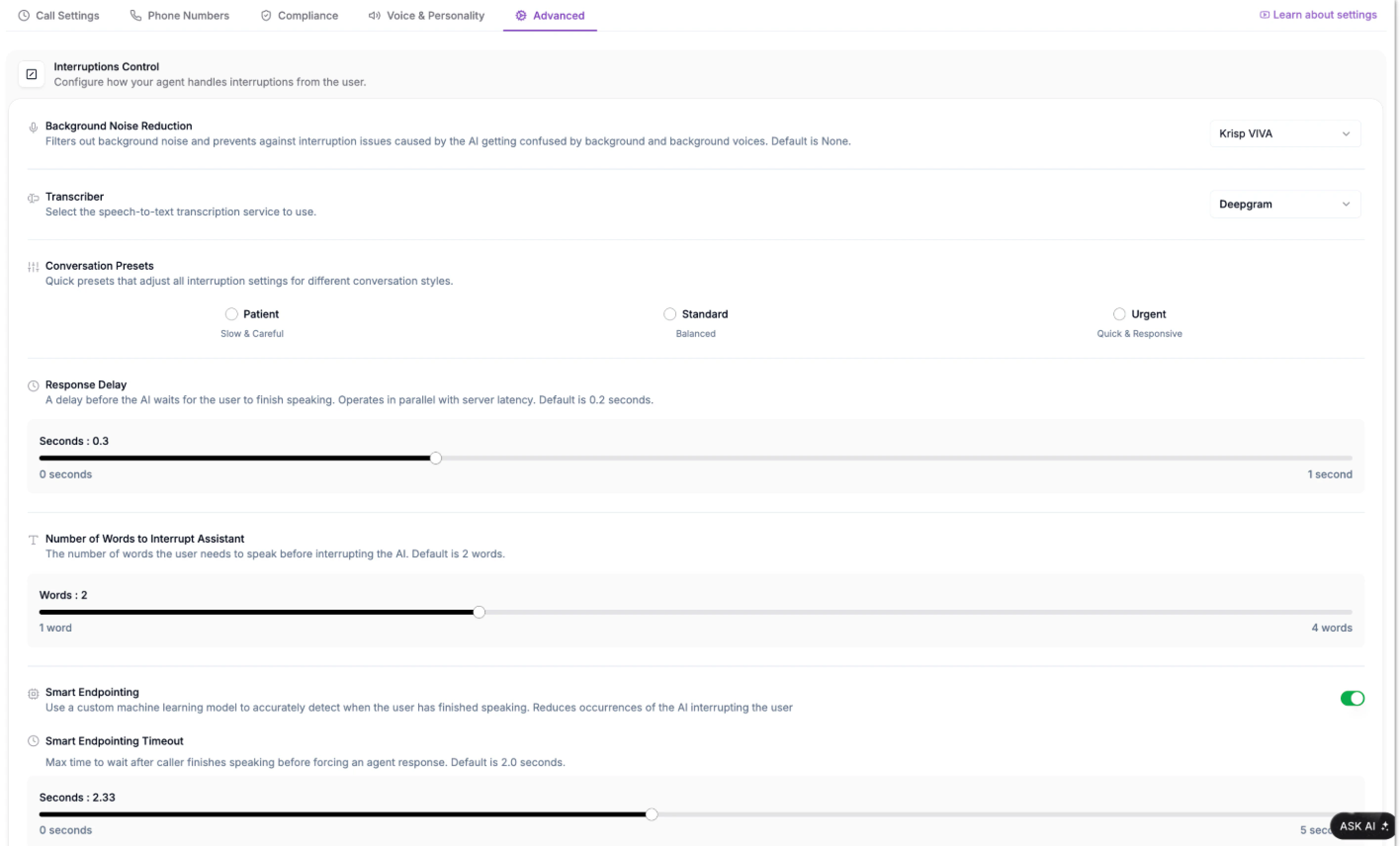The width and height of the screenshot is (1400, 846).
Task: Click the Interruptions Control edit icon
Action: (31, 75)
